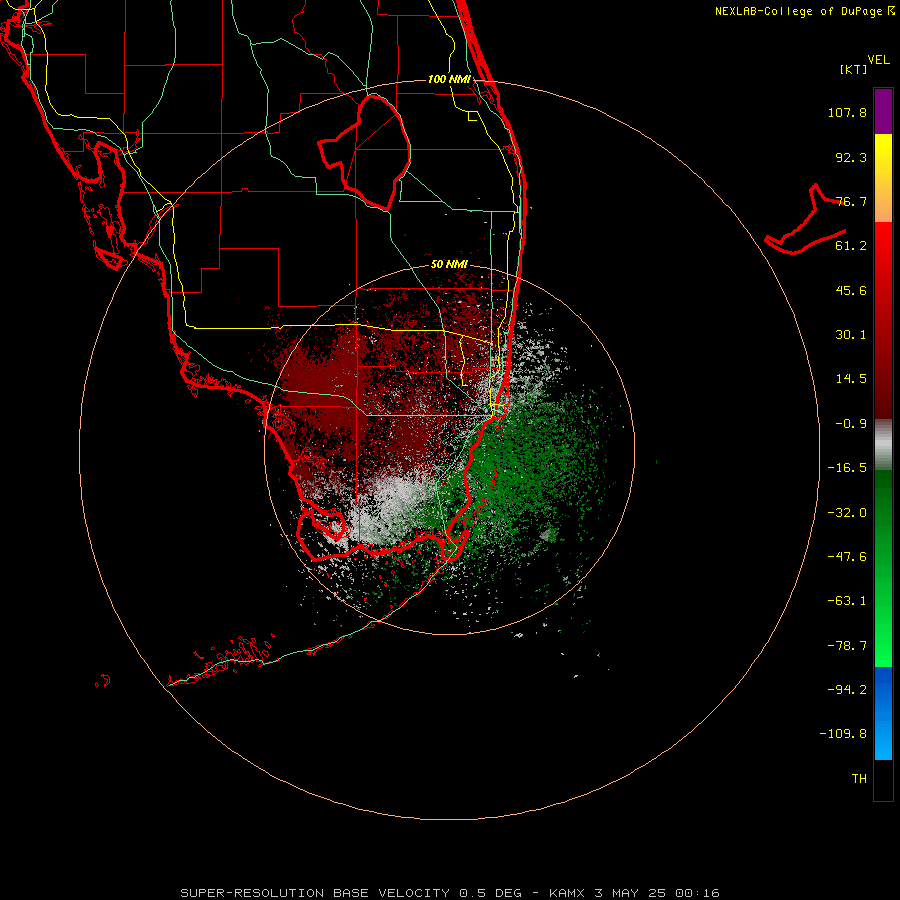Pick the gray near-zero segment of the velocity scale
Screen dimensions: 900x900
(x=883, y=445)
